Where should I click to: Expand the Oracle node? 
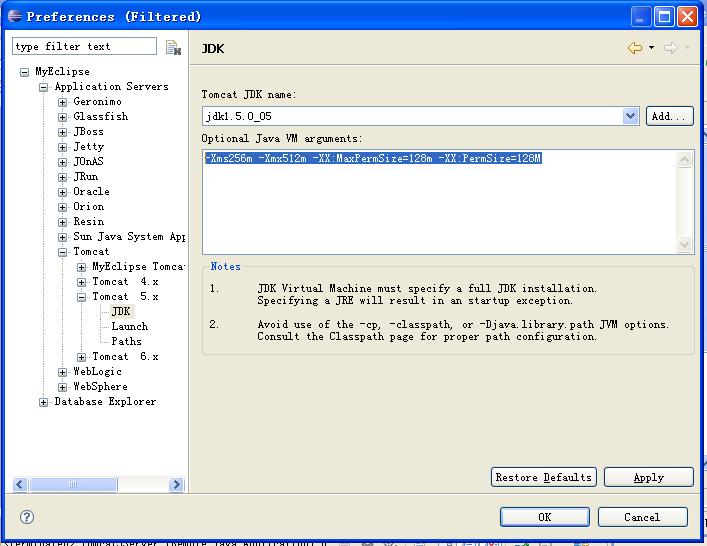(62, 192)
